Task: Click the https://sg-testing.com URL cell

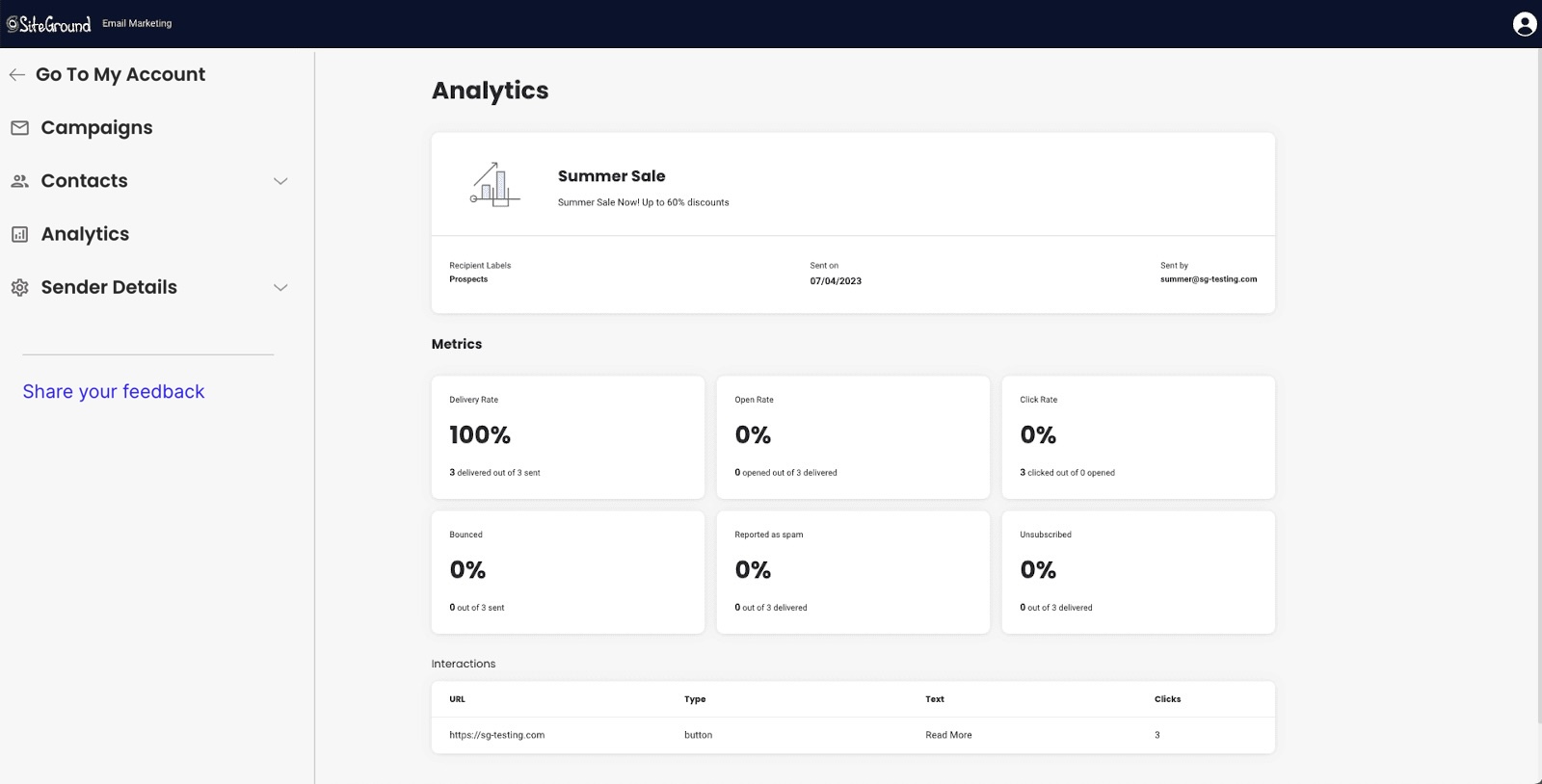Action: pos(496,735)
